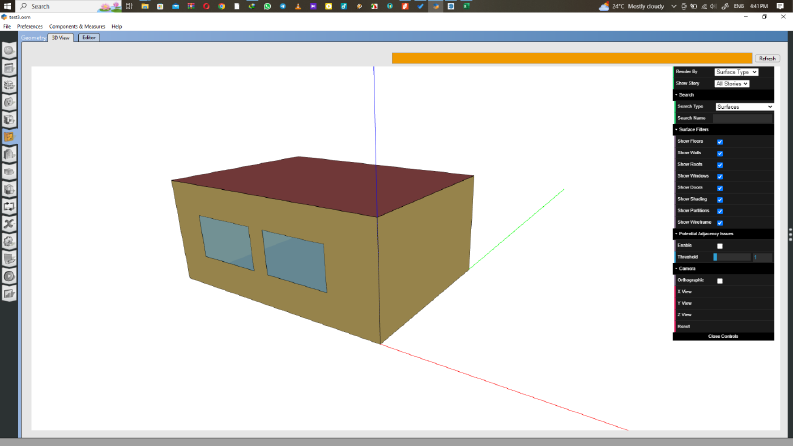Open the HVAC Systems loop icon
The width and height of the screenshot is (793, 446).
(9, 206)
